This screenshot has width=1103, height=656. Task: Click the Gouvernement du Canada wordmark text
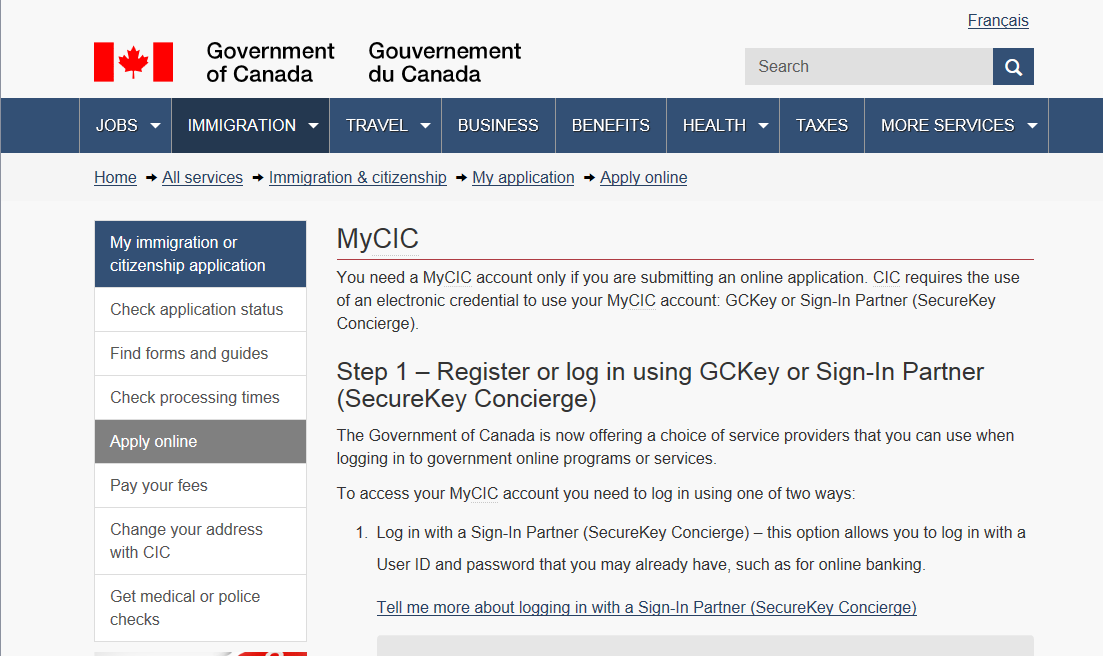click(445, 63)
